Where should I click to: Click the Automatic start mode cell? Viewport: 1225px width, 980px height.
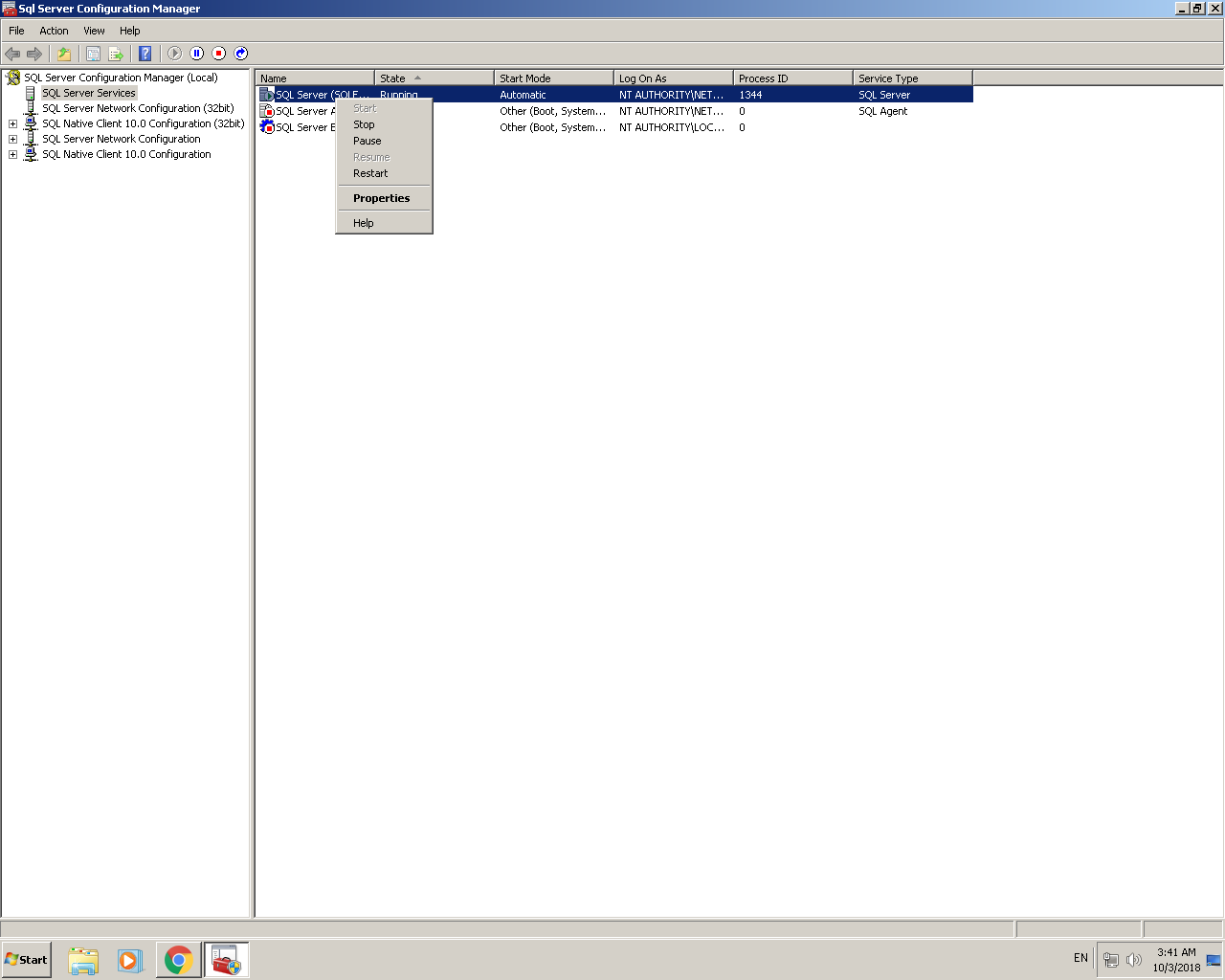point(523,95)
